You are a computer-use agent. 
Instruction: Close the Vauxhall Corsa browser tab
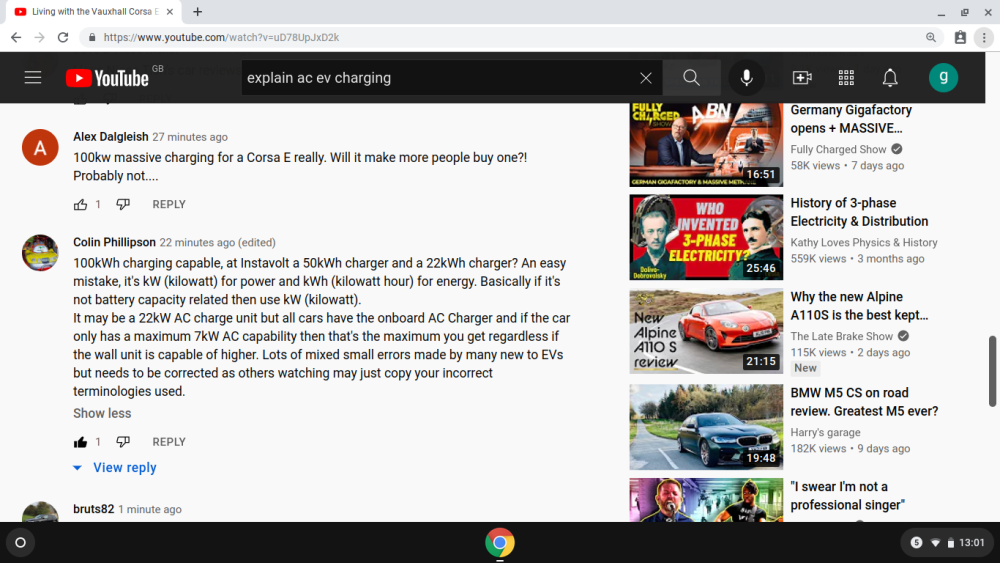[x=170, y=11]
